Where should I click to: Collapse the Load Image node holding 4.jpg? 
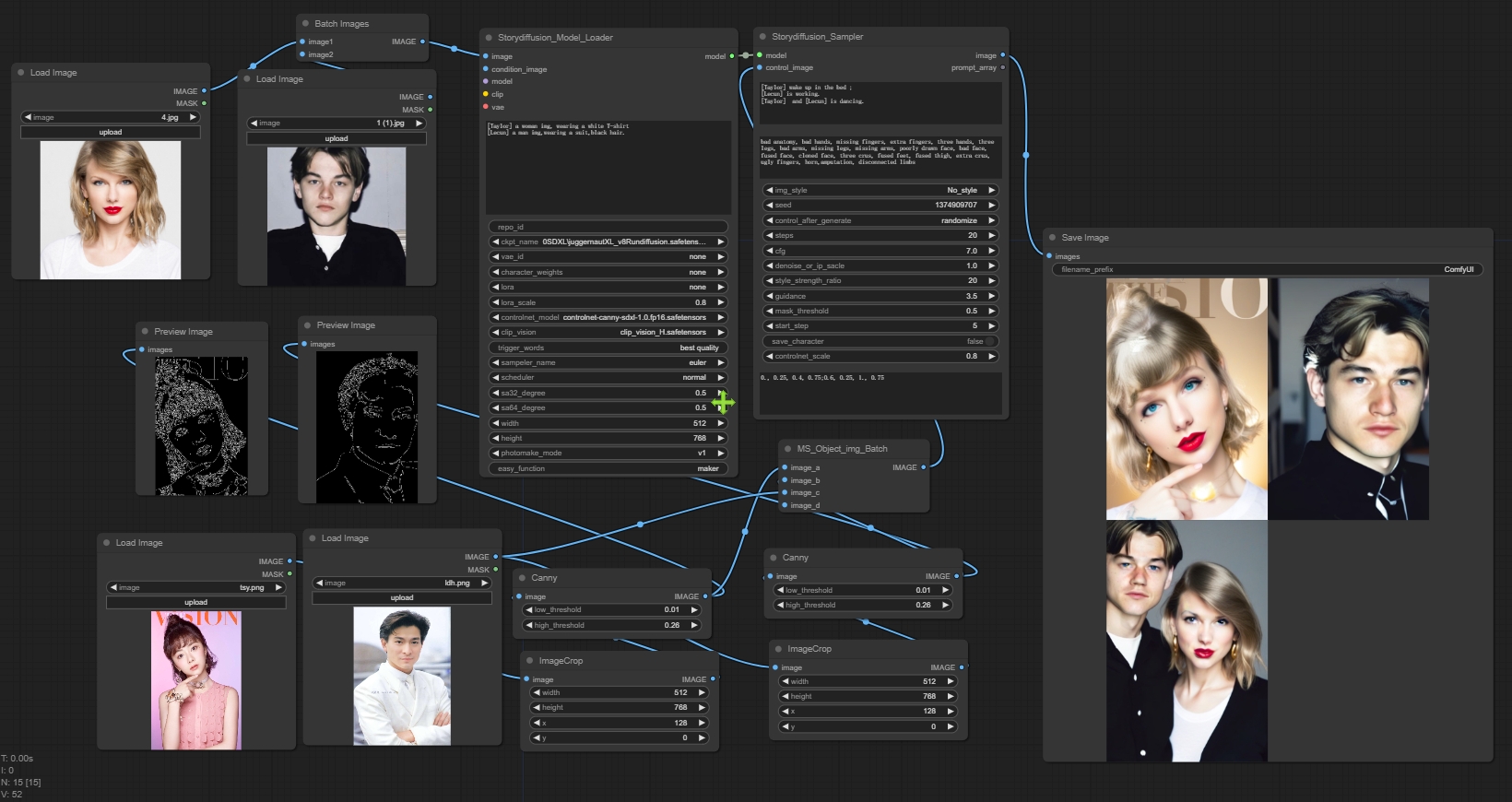point(20,73)
